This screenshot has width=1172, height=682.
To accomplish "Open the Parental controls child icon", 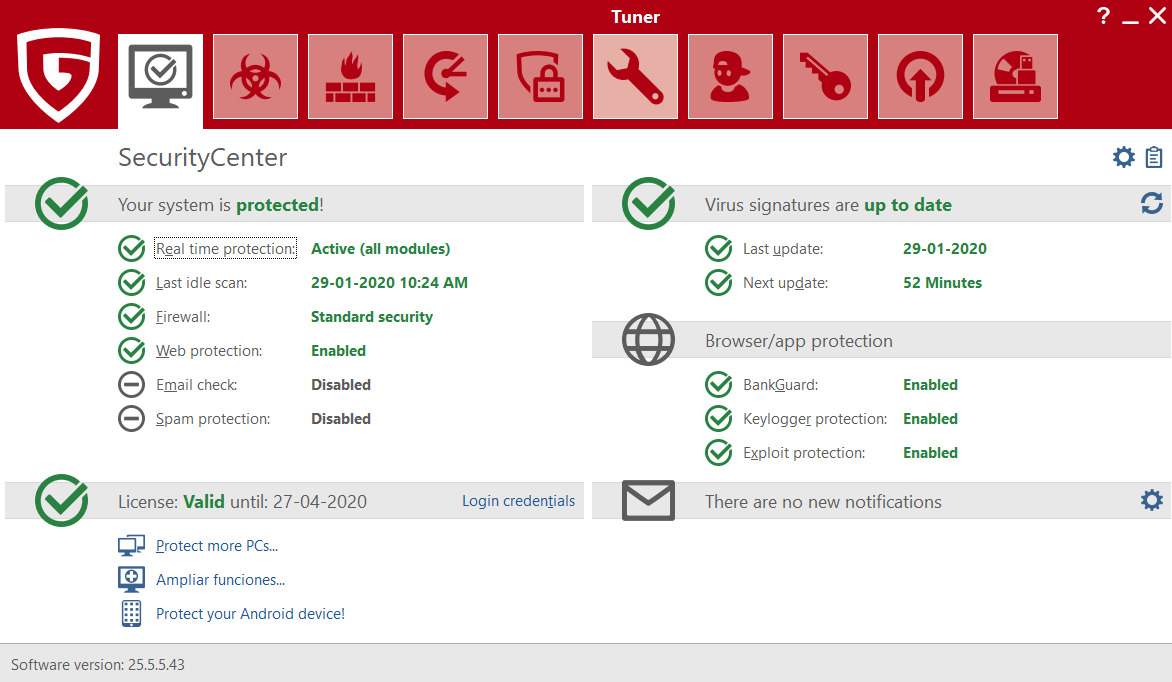I will coord(730,76).
